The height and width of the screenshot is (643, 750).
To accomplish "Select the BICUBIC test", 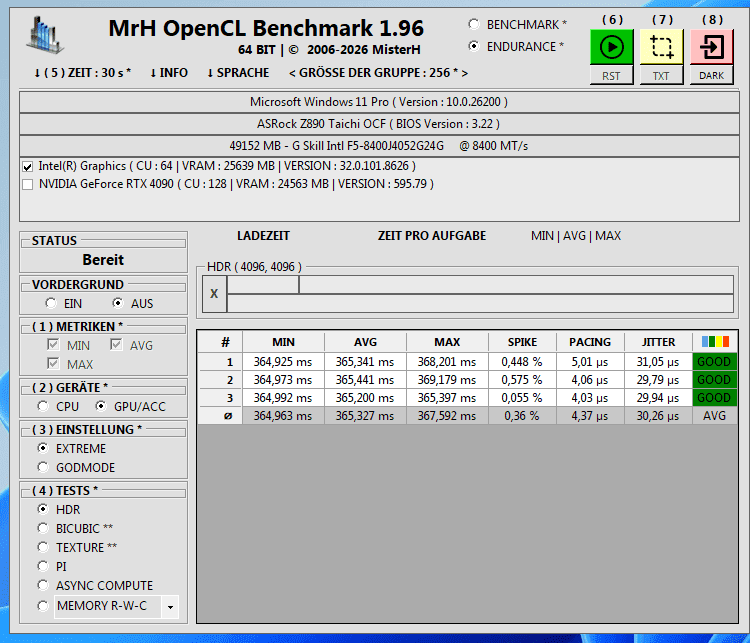I will coord(43,528).
